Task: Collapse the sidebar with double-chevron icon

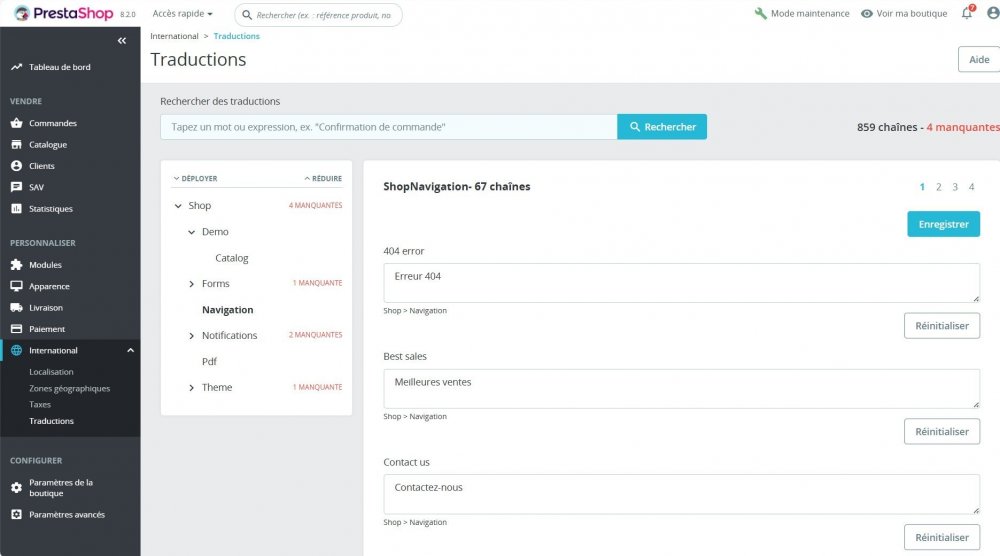Action: (x=122, y=41)
